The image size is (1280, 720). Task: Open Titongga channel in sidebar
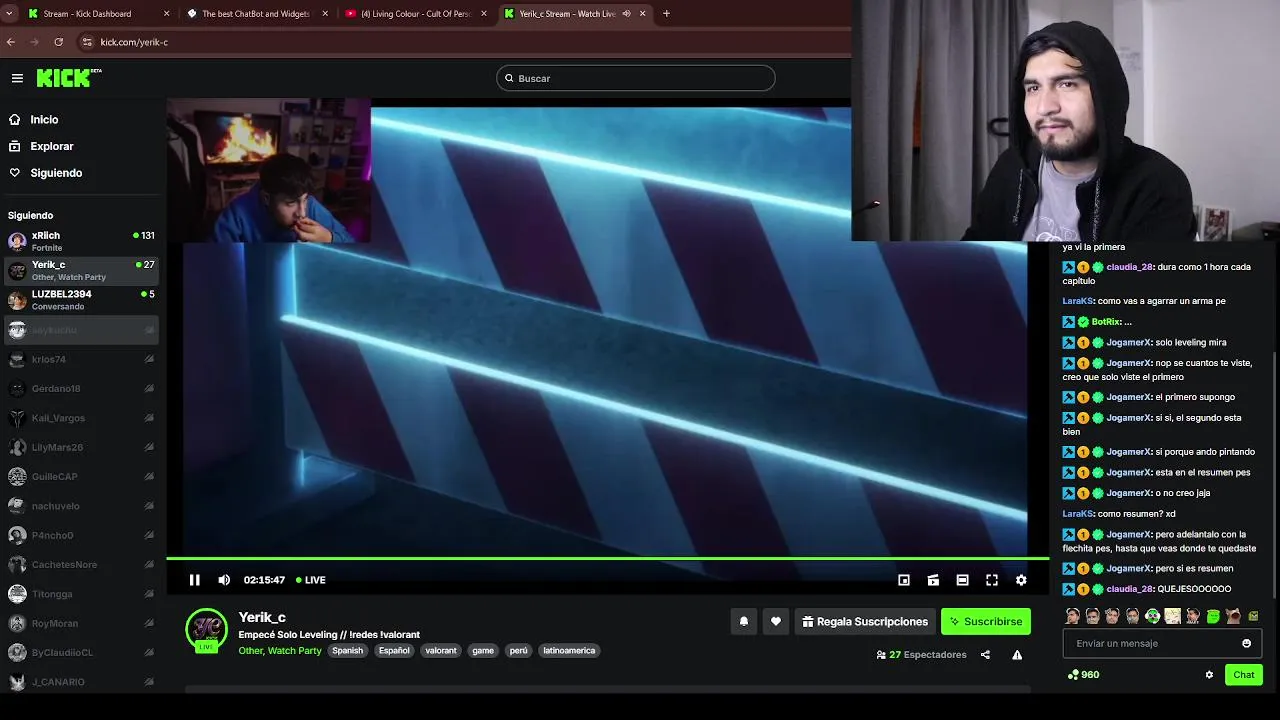82,594
